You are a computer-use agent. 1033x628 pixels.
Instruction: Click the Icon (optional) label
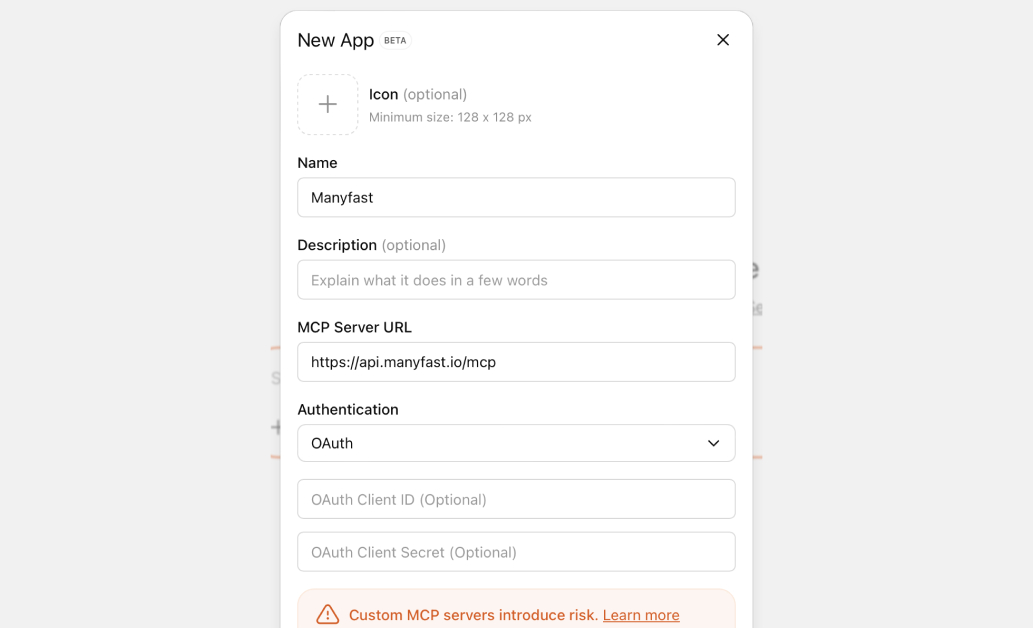(417, 94)
